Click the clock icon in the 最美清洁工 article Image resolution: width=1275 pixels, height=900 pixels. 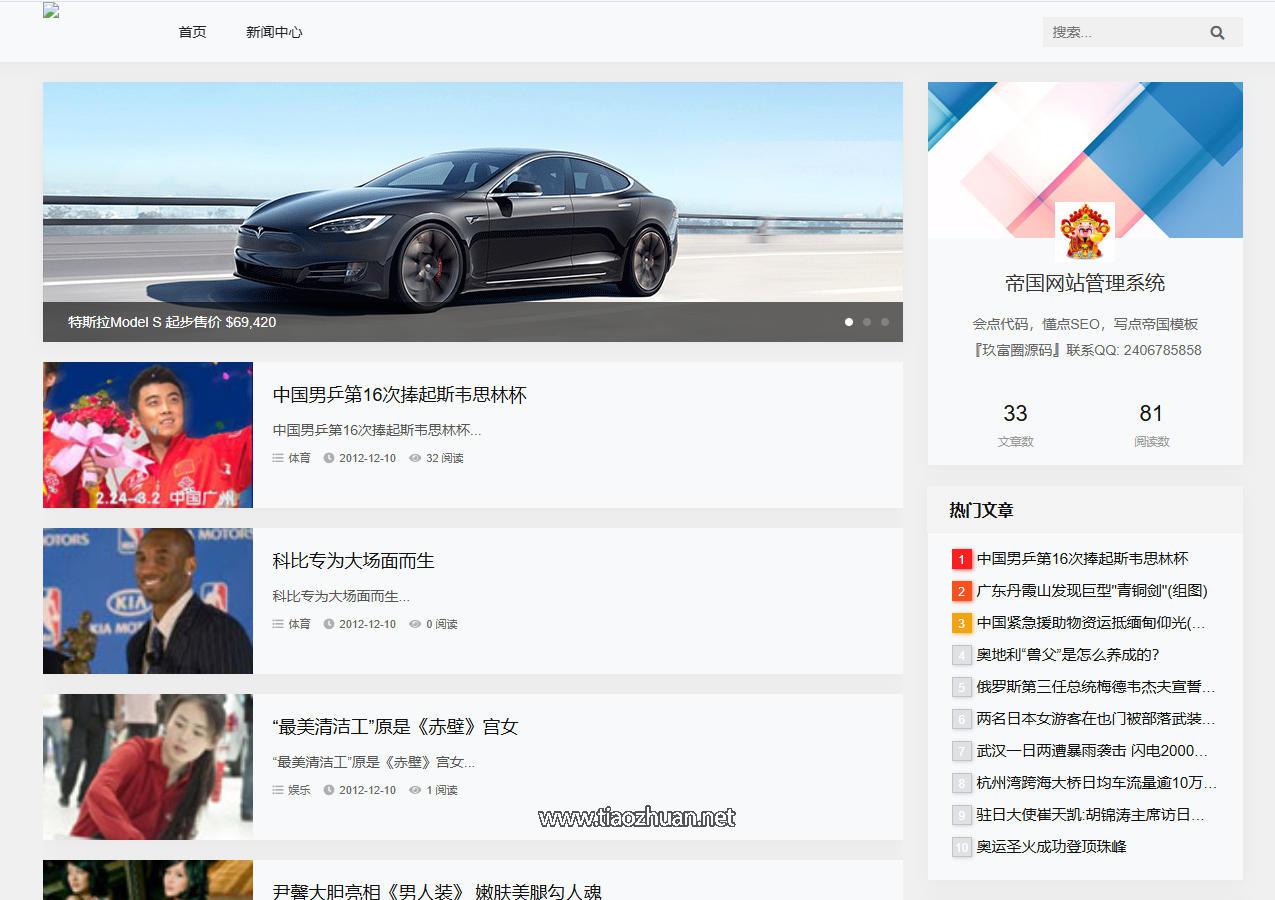(x=329, y=790)
